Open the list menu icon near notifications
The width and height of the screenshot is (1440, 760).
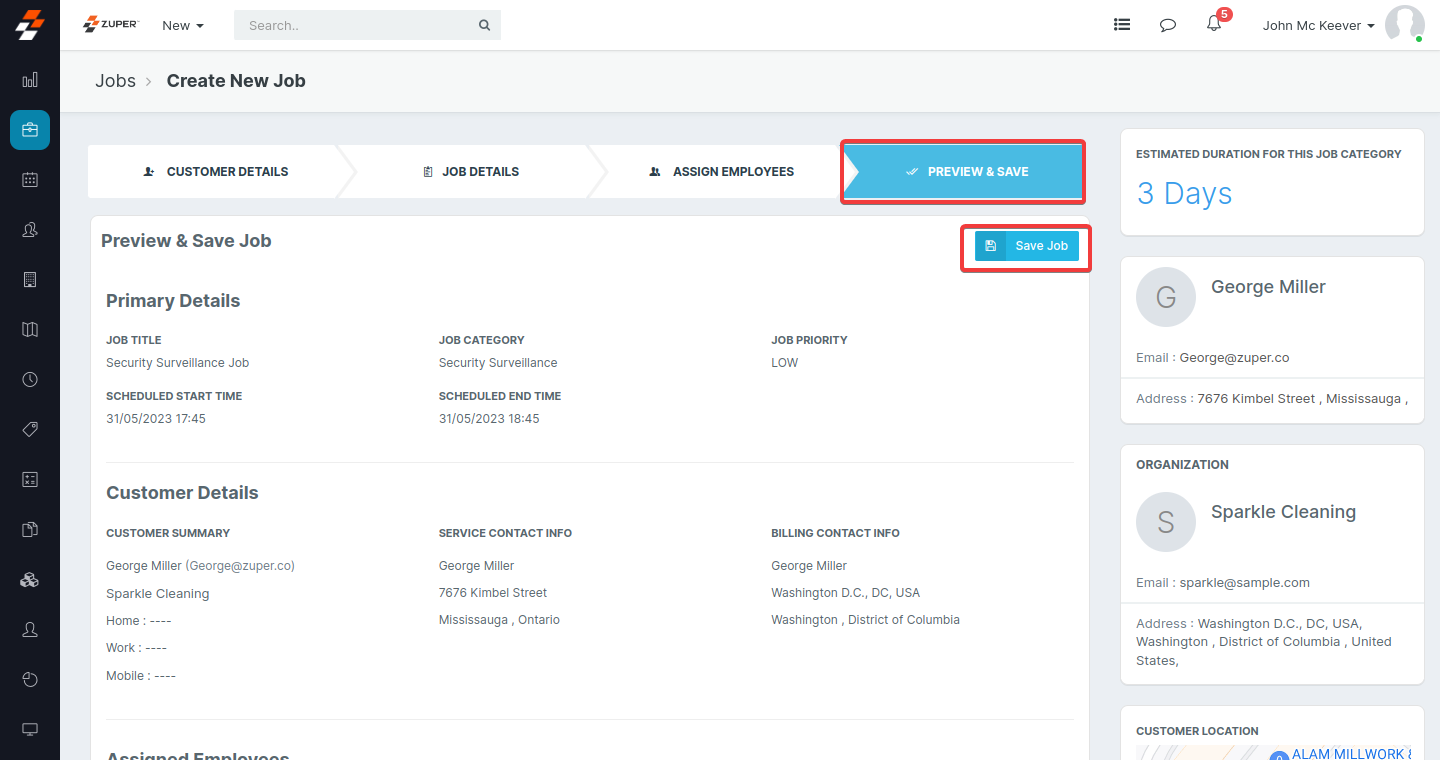[x=1121, y=24]
